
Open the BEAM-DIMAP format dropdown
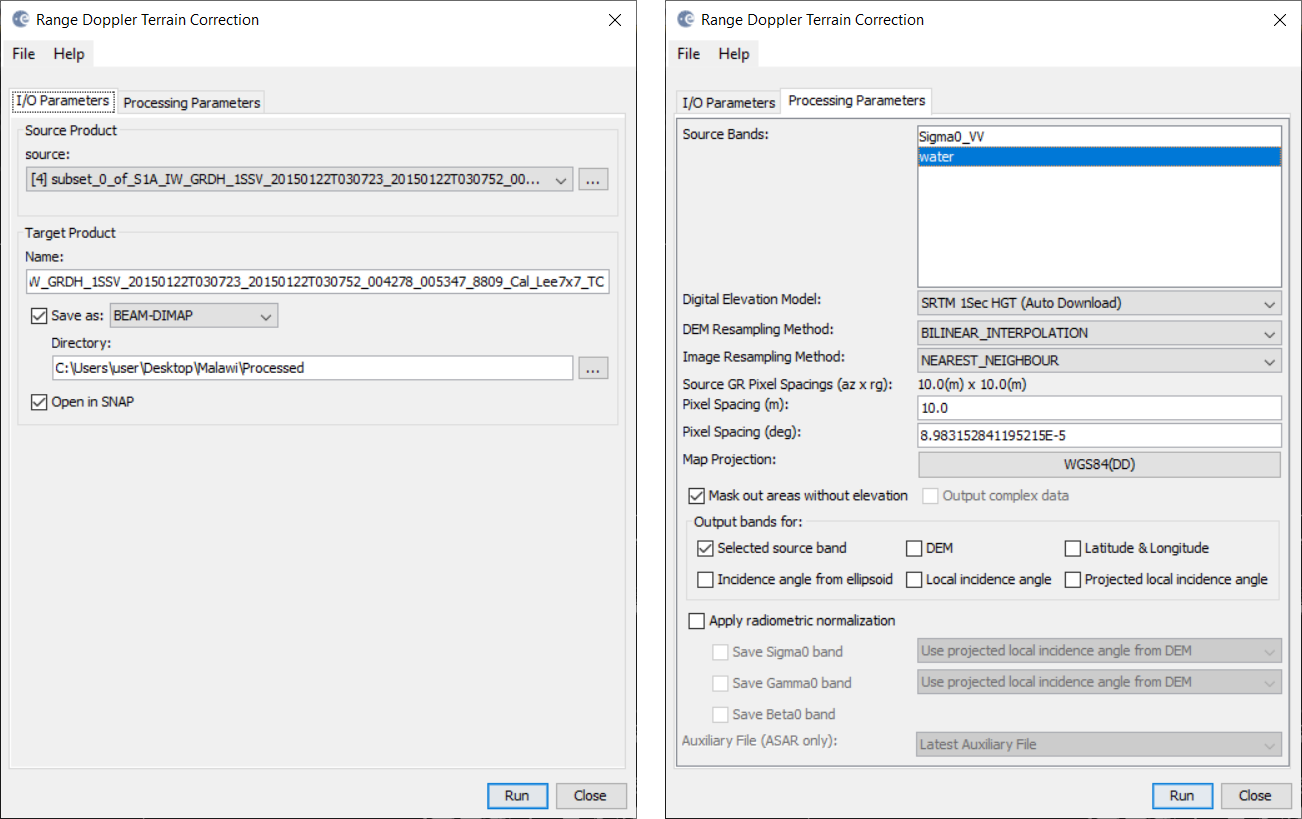pyautogui.click(x=194, y=316)
